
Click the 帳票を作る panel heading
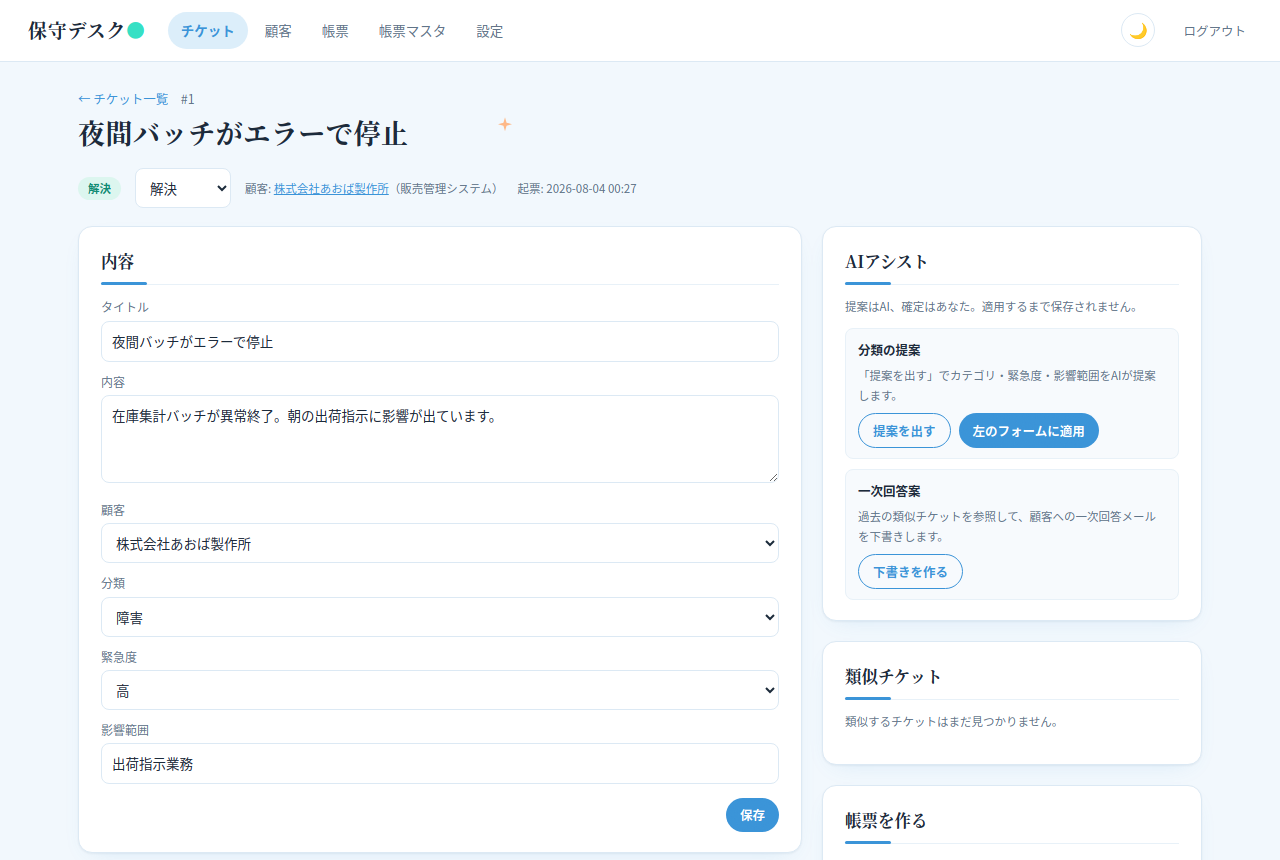click(x=886, y=820)
